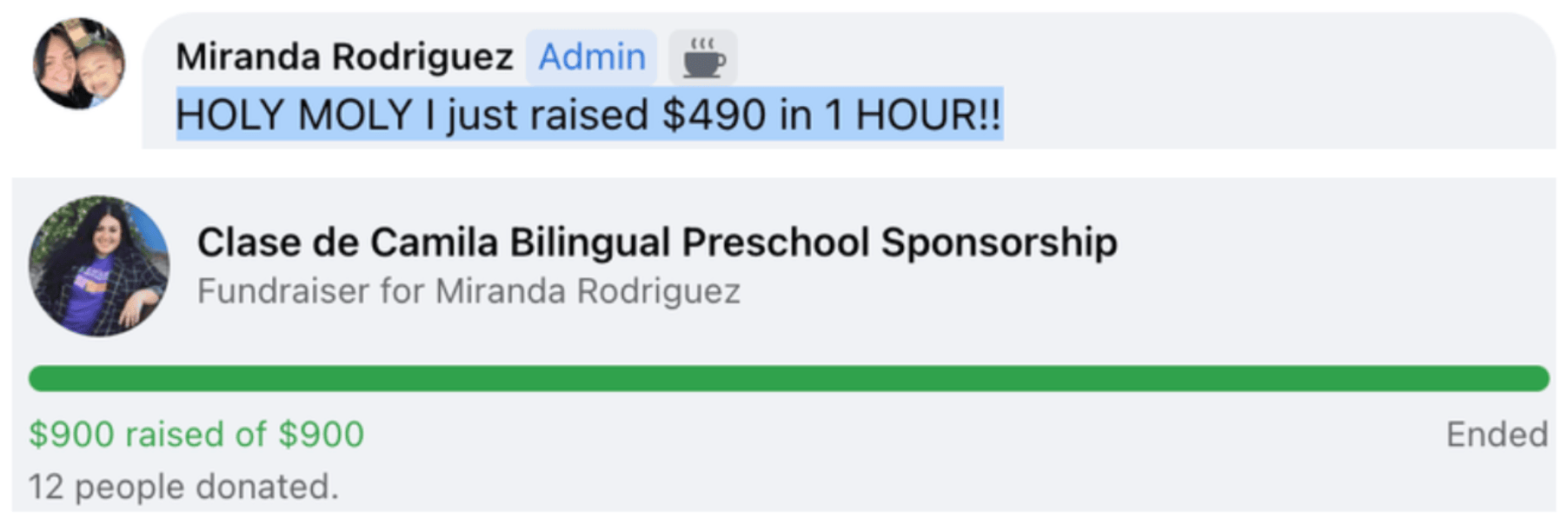
Task: Click the Fundraiser for Miranda Rodriguez subtitle
Action: click(x=468, y=291)
